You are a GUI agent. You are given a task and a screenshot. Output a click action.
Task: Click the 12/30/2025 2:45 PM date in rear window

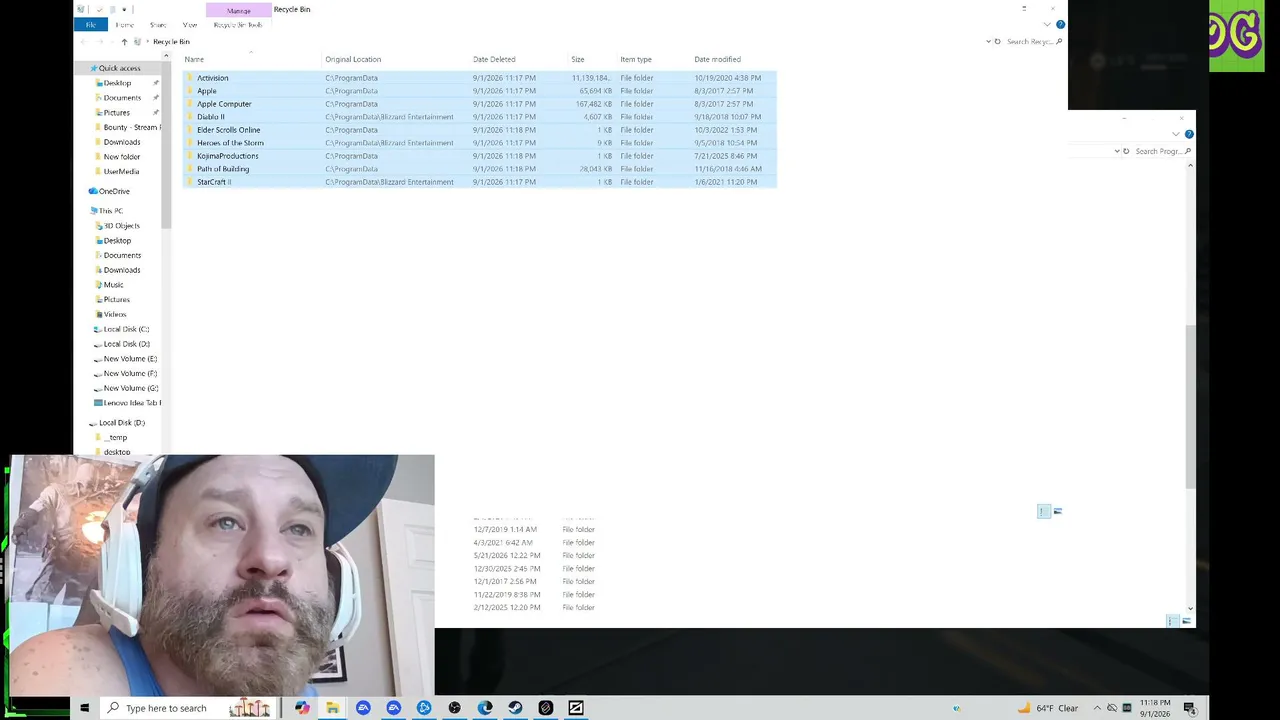[x=507, y=569]
